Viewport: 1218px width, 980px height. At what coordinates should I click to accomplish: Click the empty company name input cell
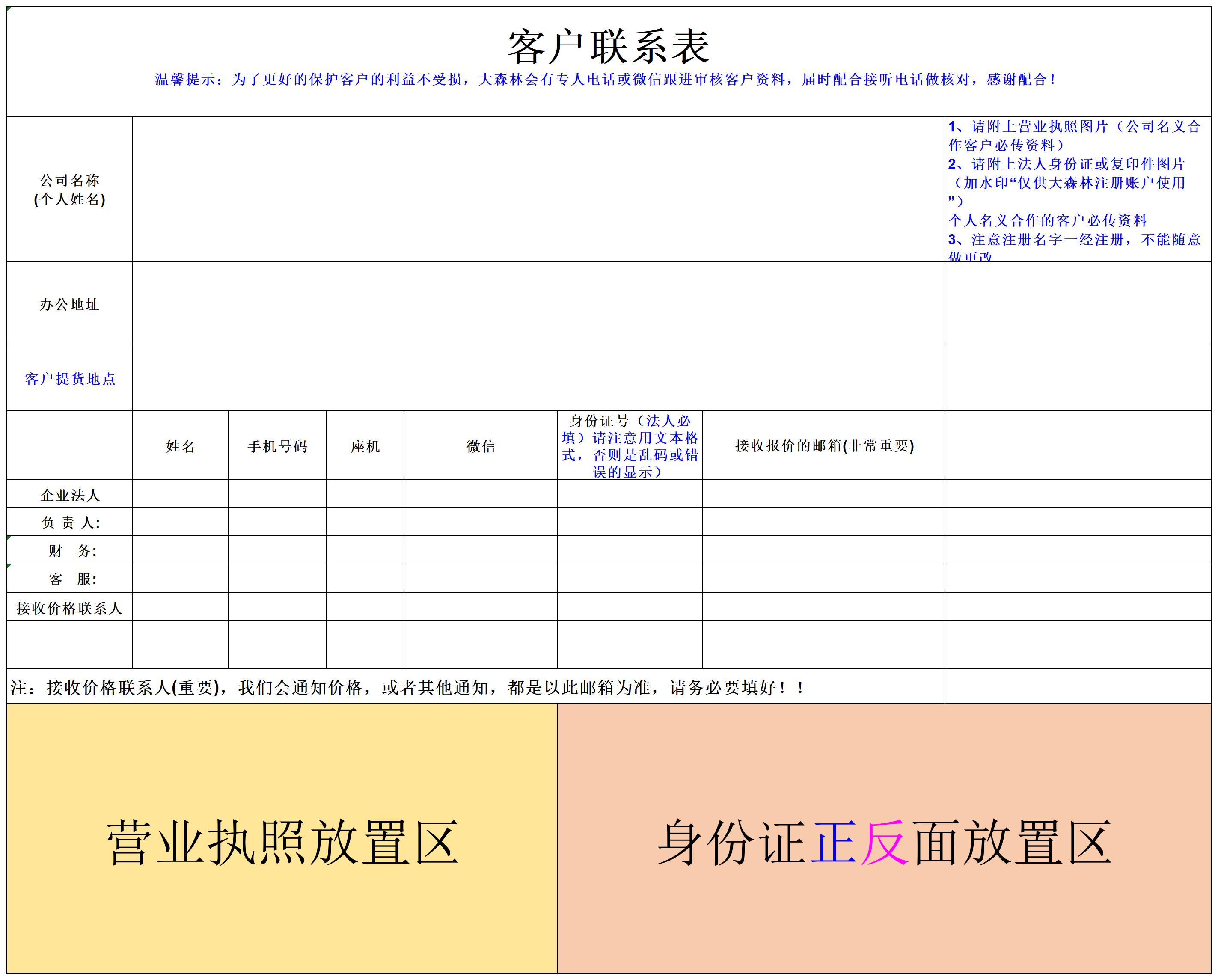538,189
